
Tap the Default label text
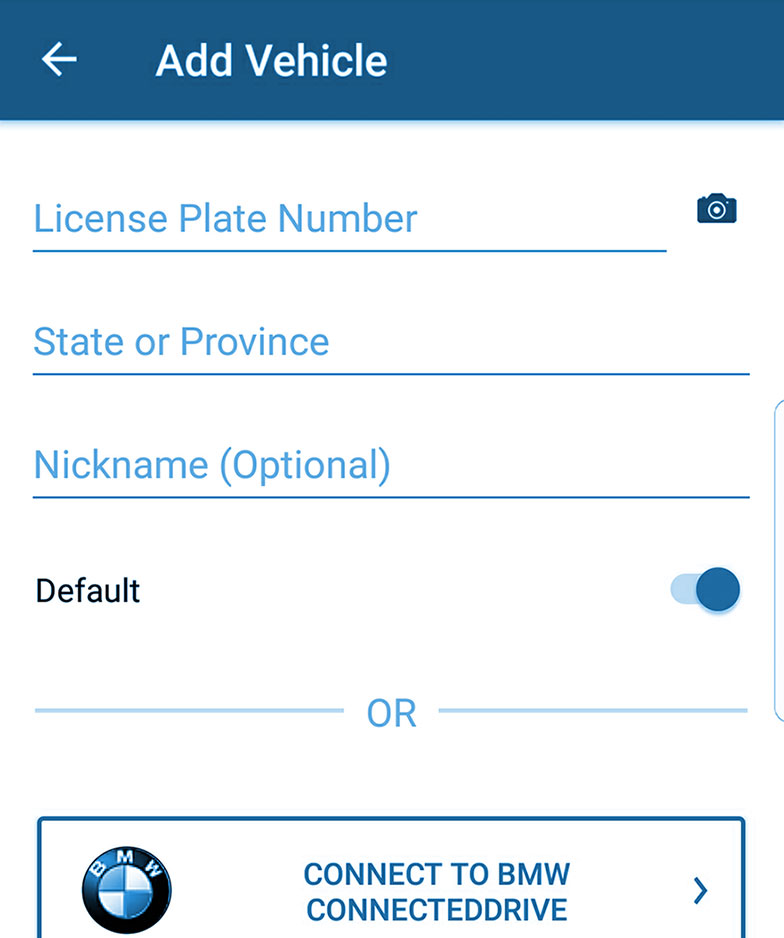tap(88, 591)
